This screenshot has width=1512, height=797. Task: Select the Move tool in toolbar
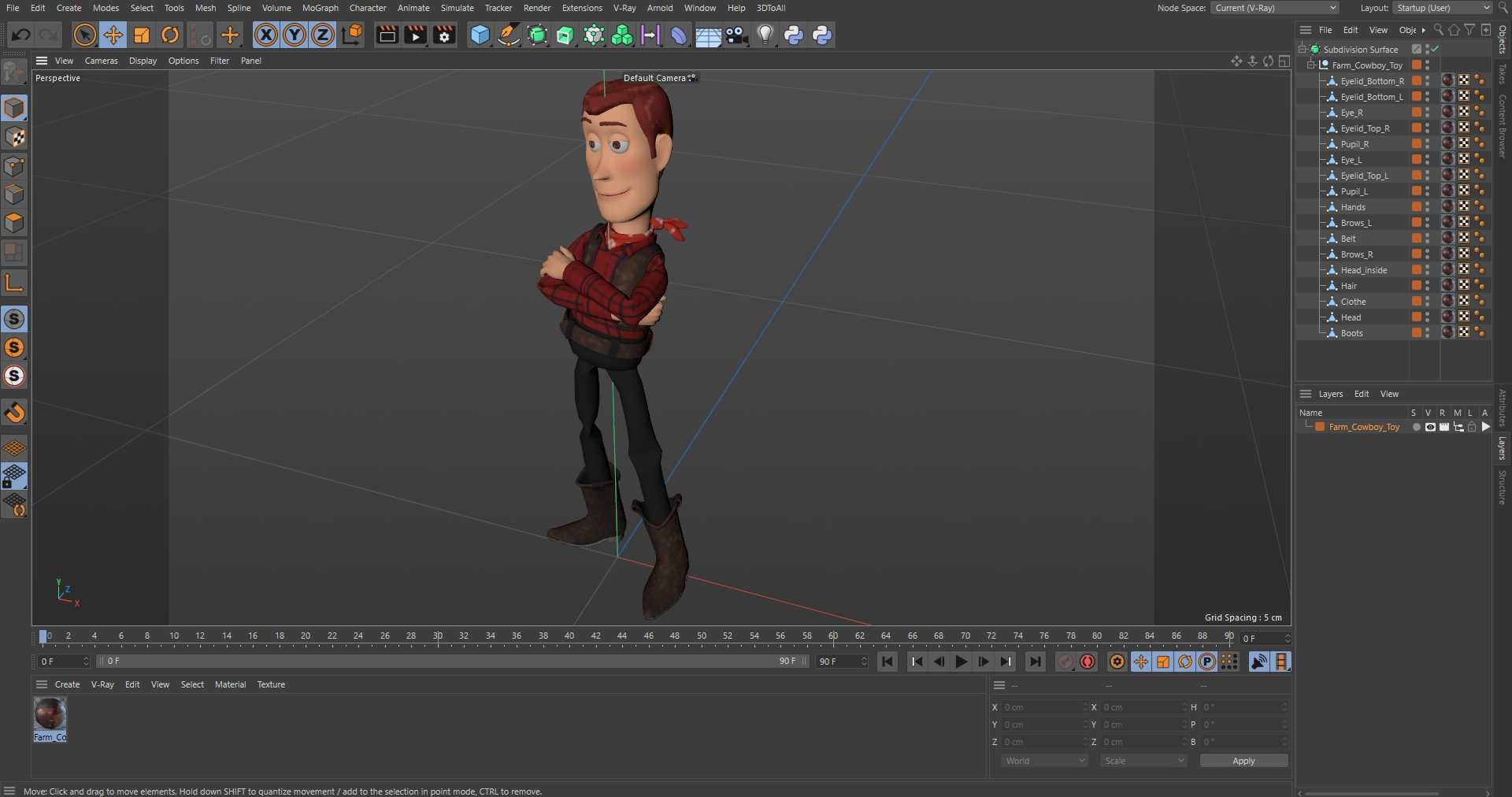113,35
